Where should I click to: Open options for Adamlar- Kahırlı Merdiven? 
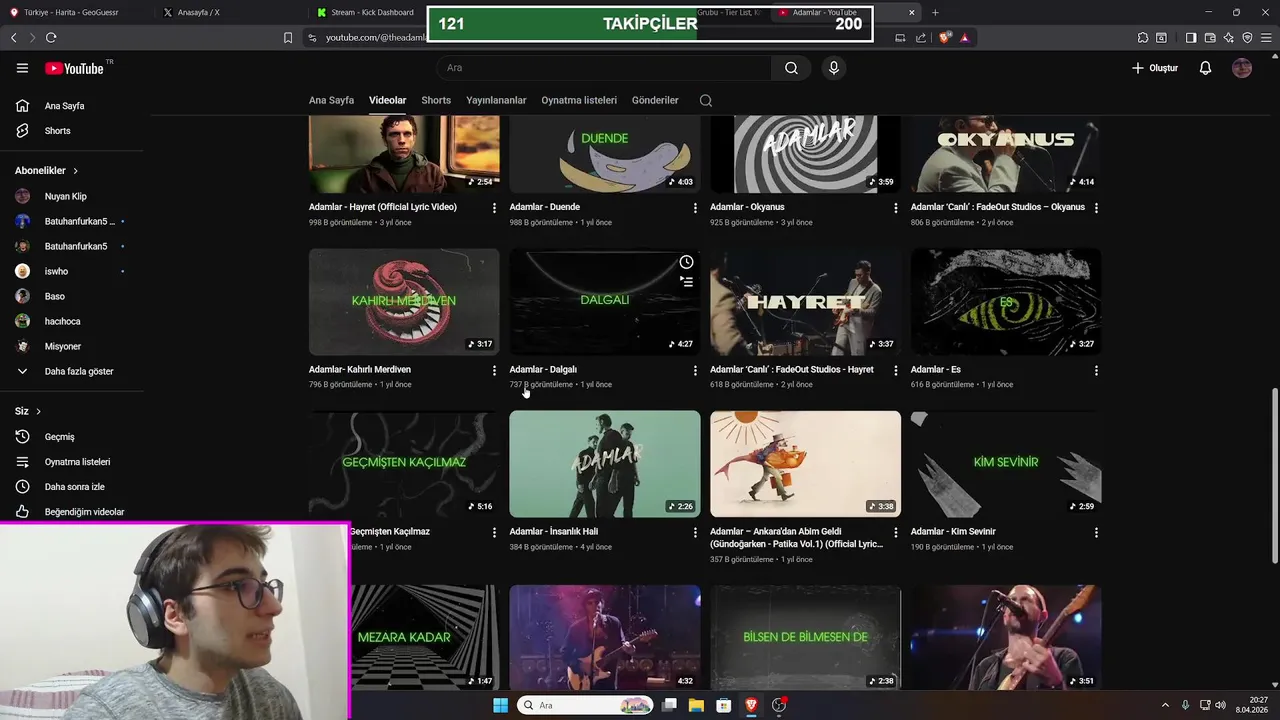[494, 370]
